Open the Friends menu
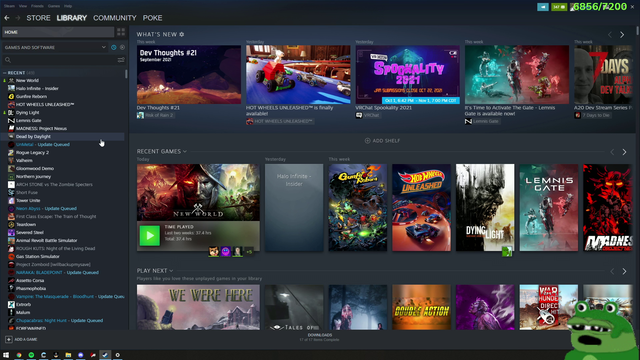 point(37,6)
